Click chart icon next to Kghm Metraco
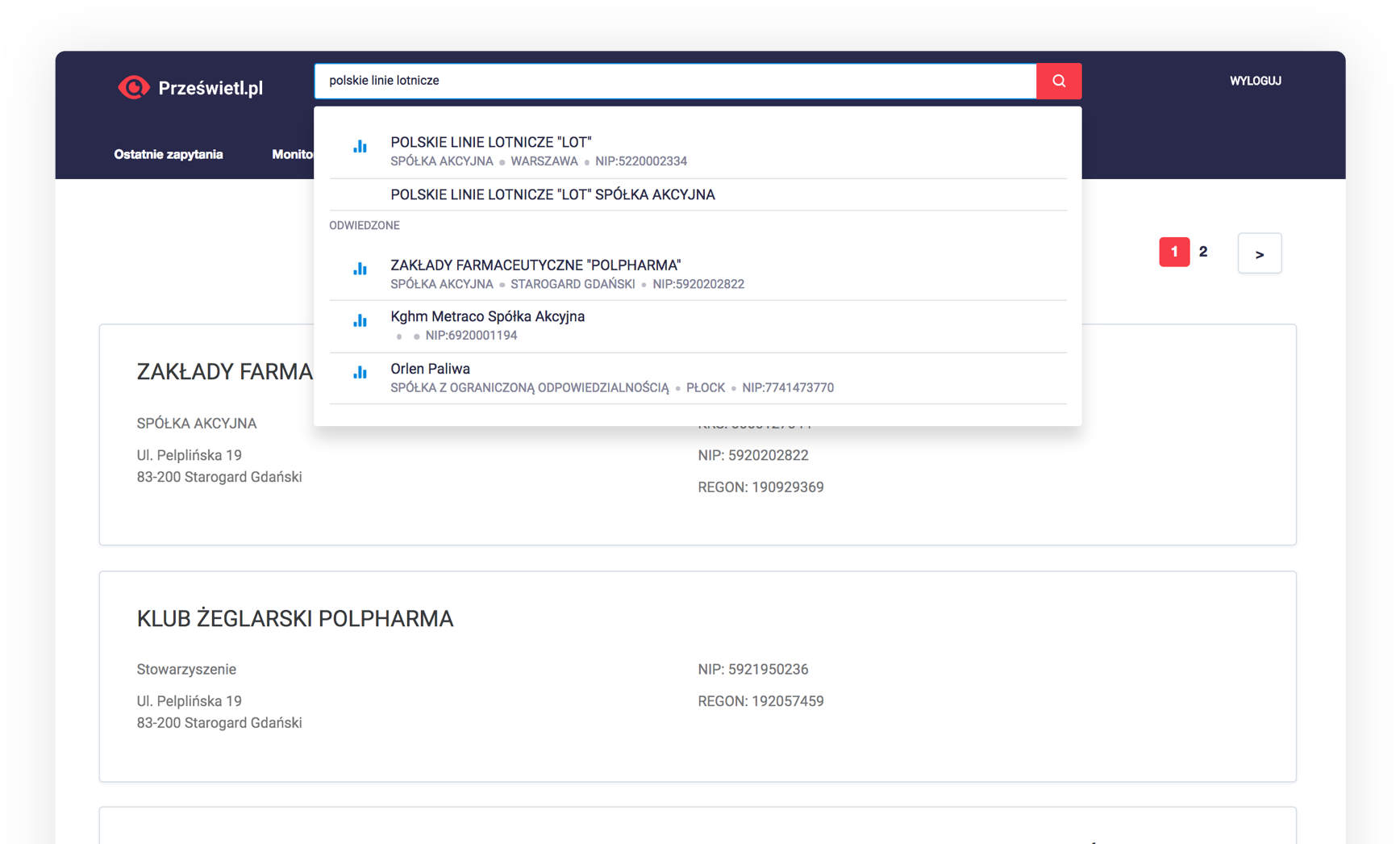This screenshot has width=1400, height=844. [x=360, y=320]
